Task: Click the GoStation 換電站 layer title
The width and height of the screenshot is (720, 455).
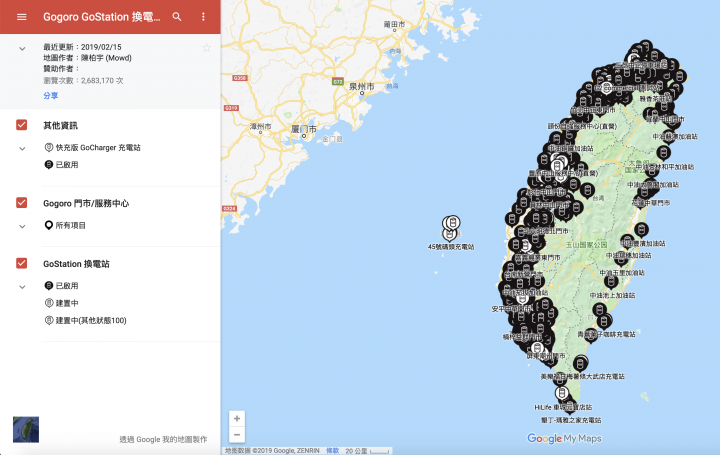Action: coord(76,264)
